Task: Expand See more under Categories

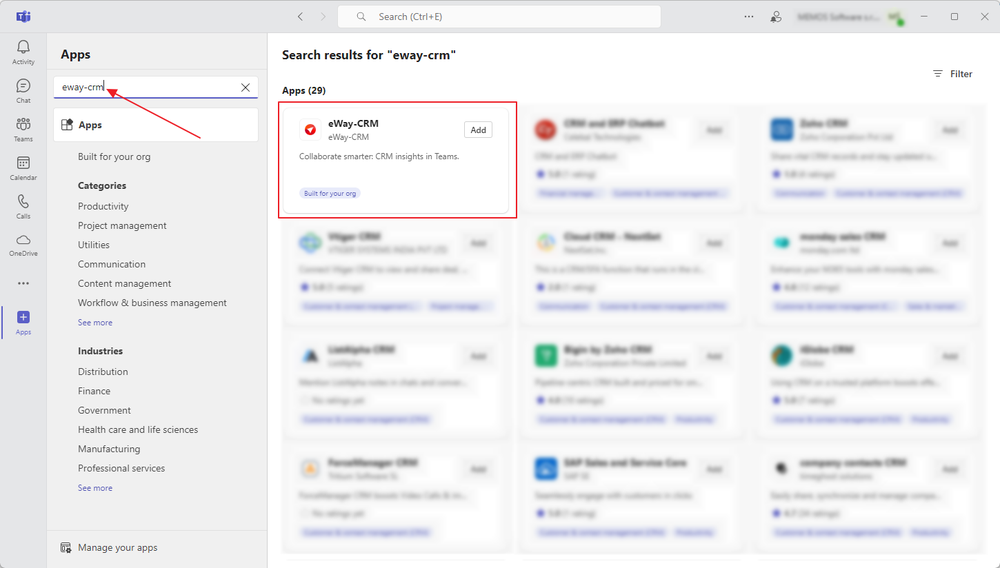Action: pyautogui.click(x=95, y=323)
